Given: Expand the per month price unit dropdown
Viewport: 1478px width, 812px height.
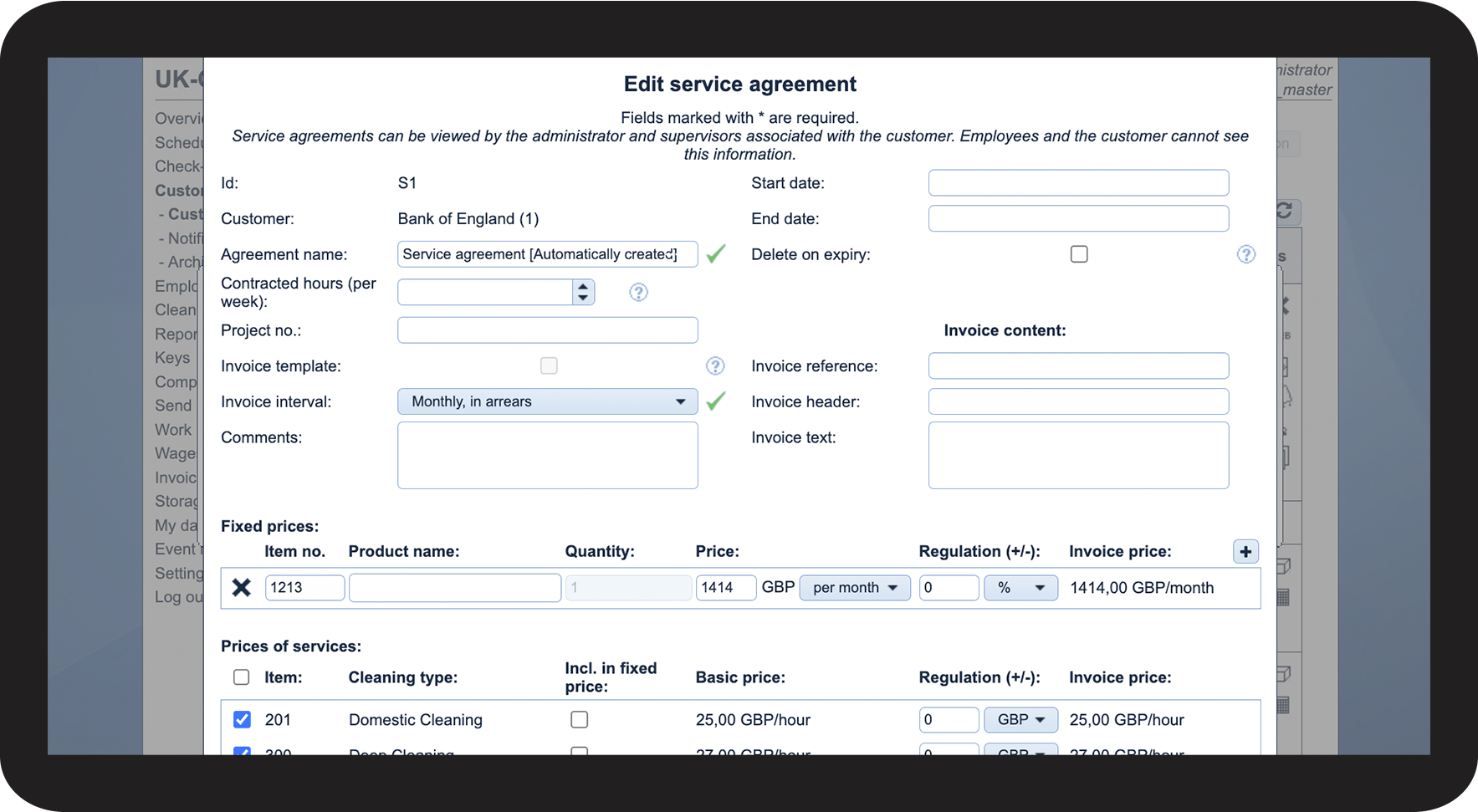Looking at the screenshot, I should [854, 588].
